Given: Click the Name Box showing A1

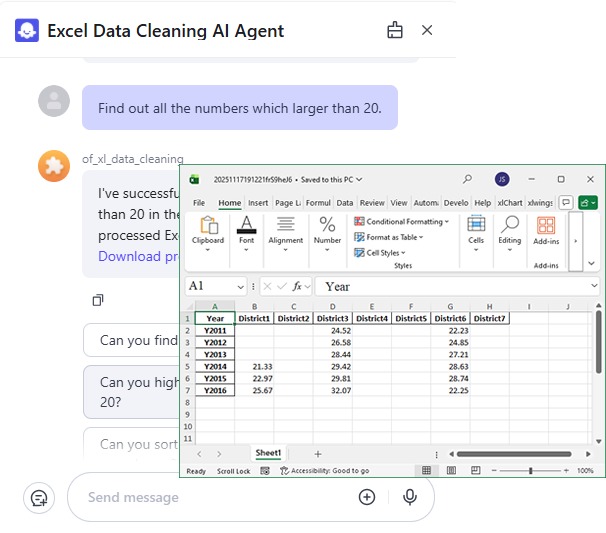Looking at the screenshot, I should coord(216,286).
